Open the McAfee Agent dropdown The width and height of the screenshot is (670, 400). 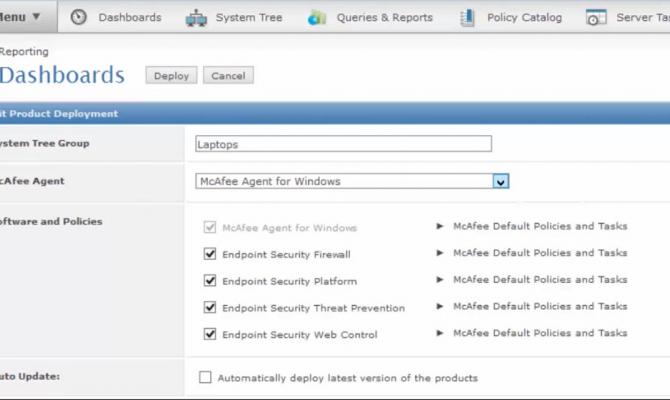501,181
